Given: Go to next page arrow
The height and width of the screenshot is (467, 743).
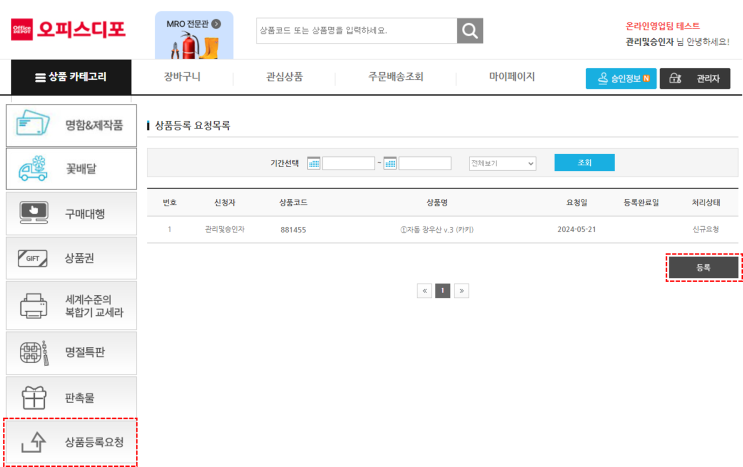Looking at the screenshot, I should pyautogui.click(x=461, y=291).
